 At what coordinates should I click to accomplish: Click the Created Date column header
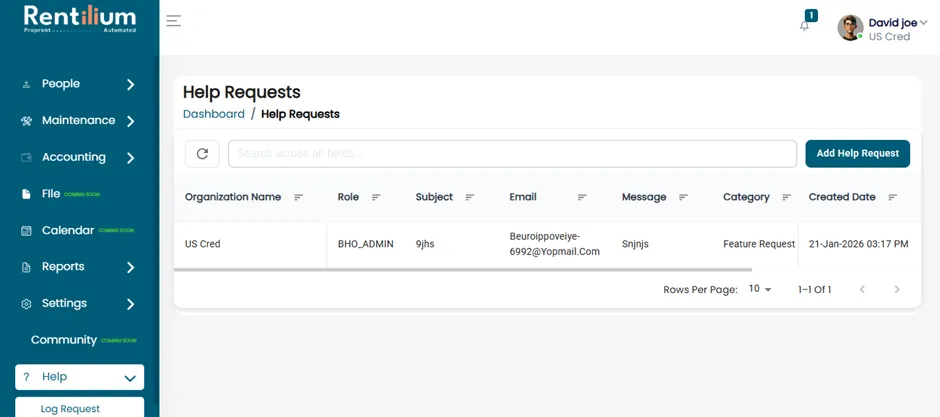pos(842,197)
